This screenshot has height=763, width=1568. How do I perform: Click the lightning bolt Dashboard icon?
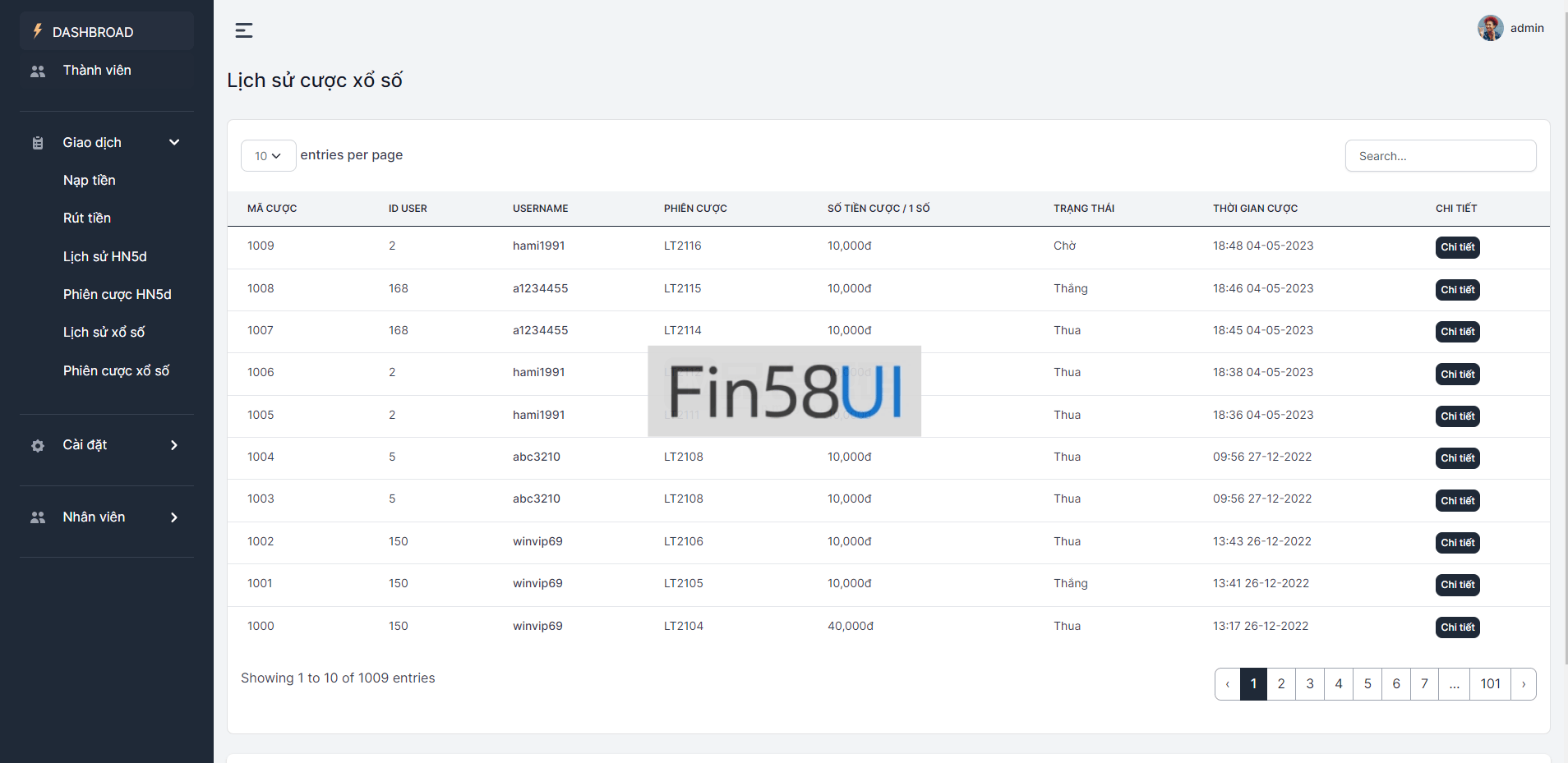37,31
